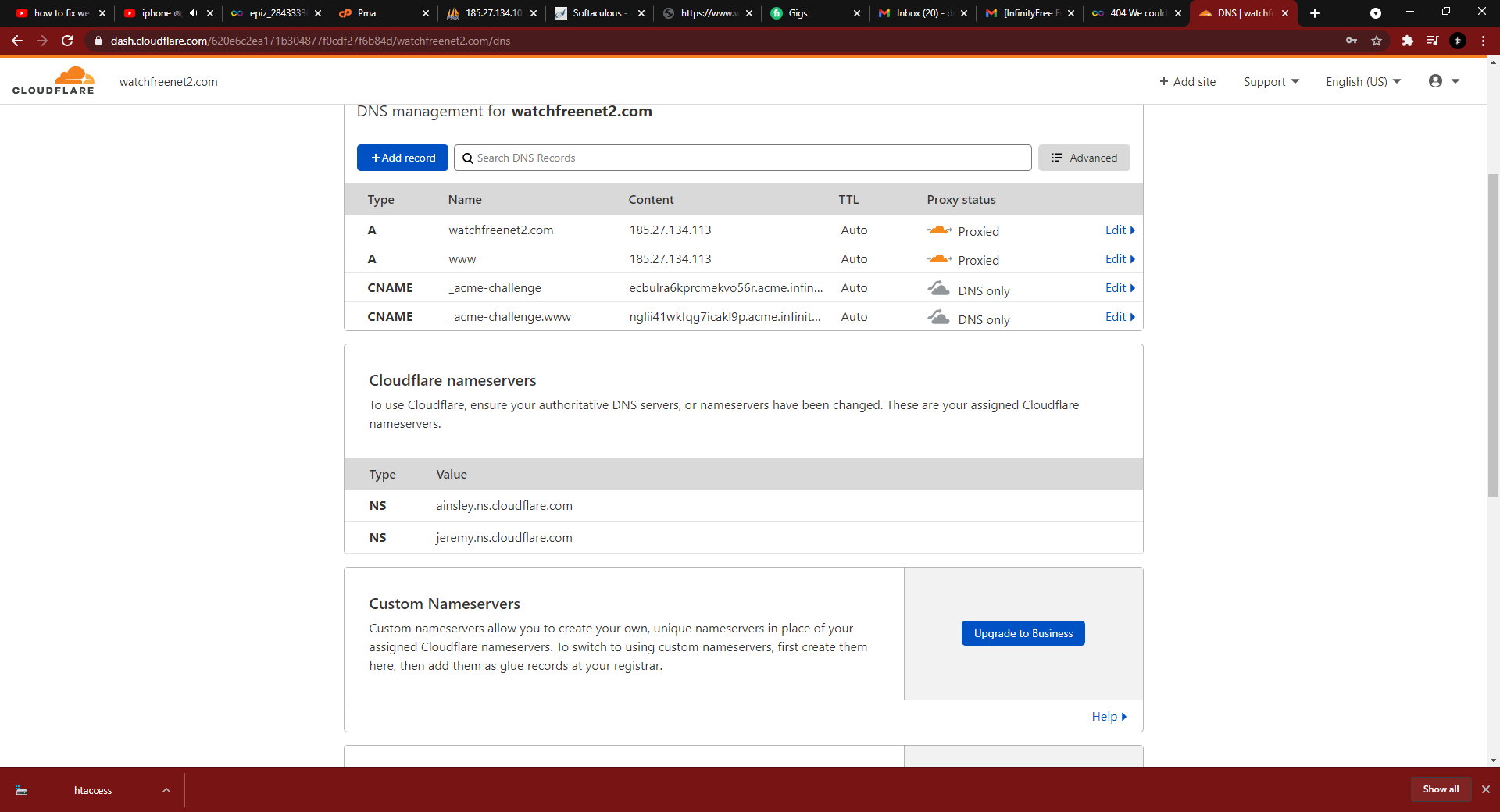Open a new browser tab
The width and height of the screenshot is (1500, 812).
[x=1315, y=13]
